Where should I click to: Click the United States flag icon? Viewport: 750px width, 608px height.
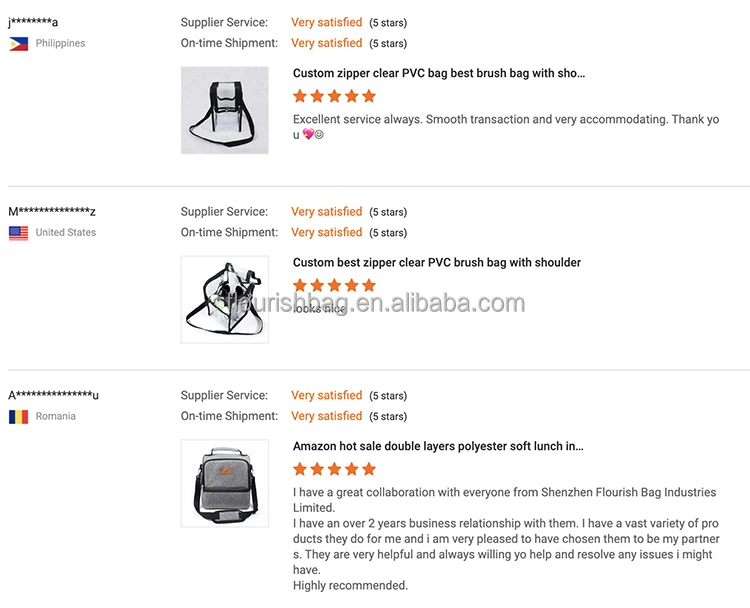click(x=18, y=233)
